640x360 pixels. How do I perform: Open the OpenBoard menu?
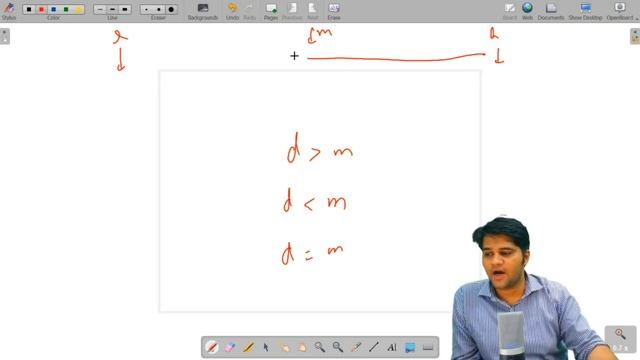coord(620,11)
